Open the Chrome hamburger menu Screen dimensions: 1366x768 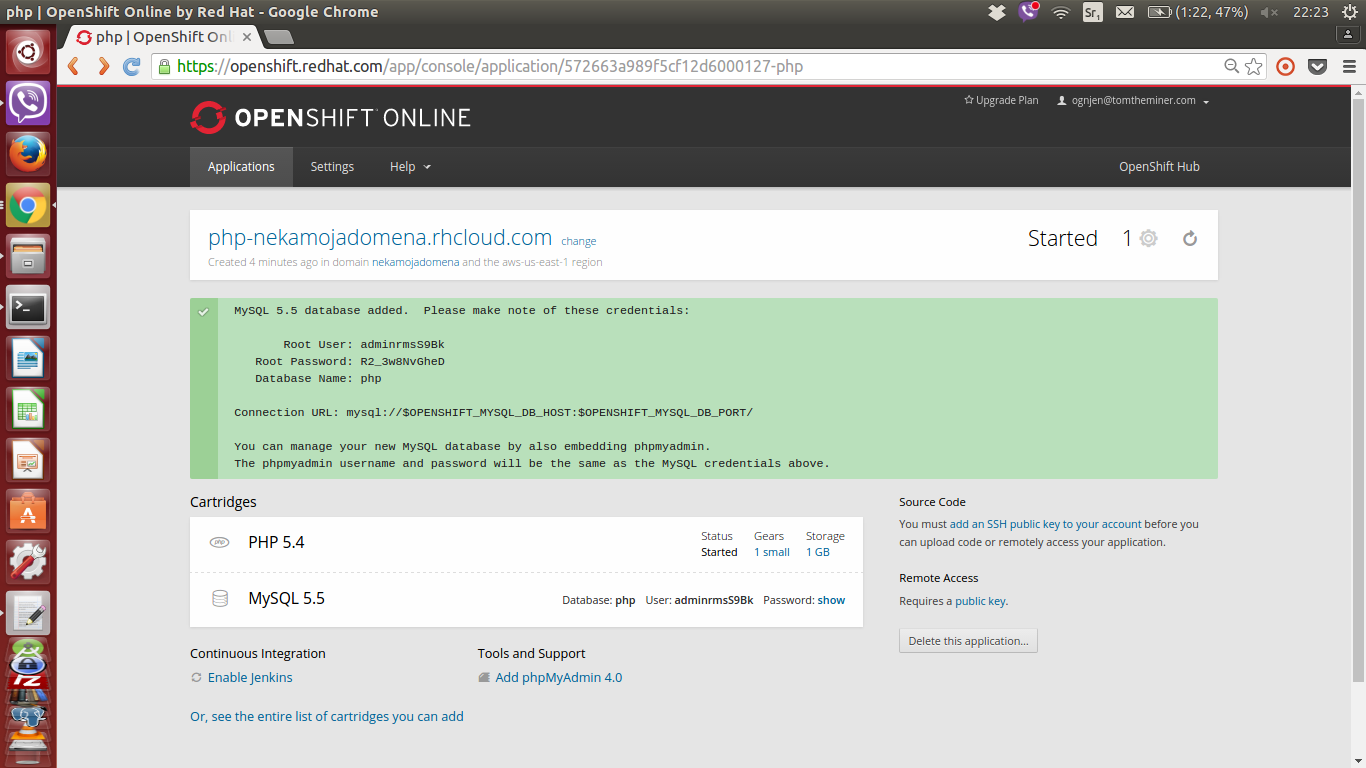click(1348, 66)
